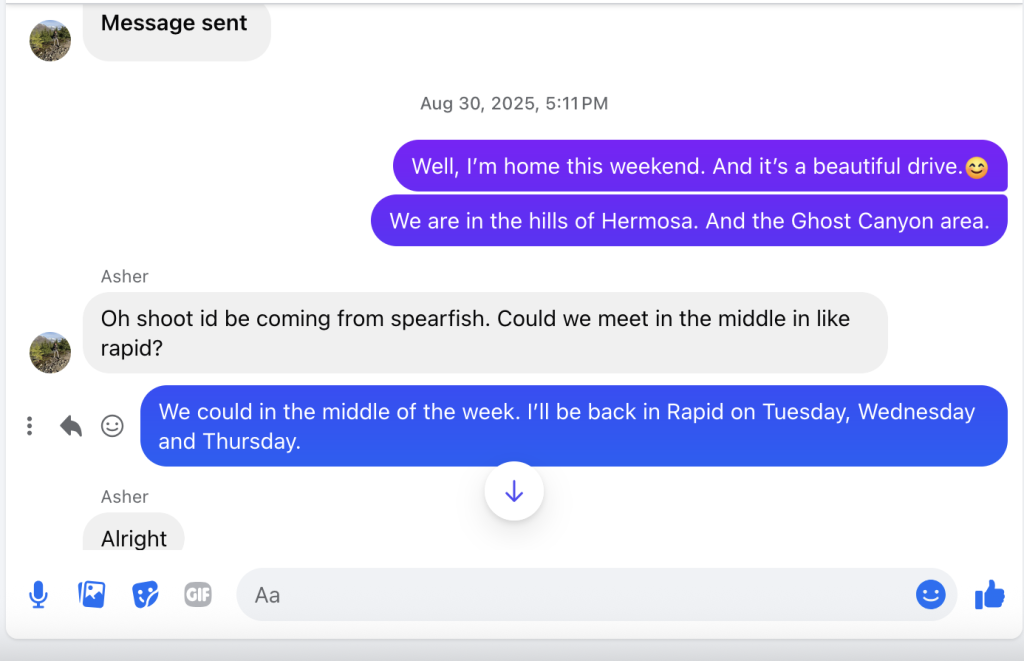Click the 'beautiful drive' purple message bubble
The width and height of the screenshot is (1024, 661).
pyautogui.click(x=699, y=166)
